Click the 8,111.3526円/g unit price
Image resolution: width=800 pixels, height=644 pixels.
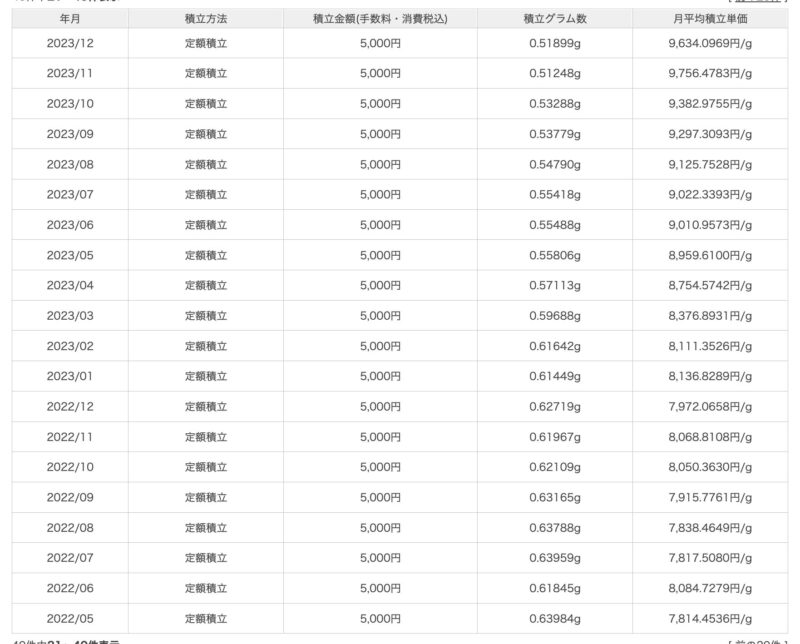pos(710,346)
